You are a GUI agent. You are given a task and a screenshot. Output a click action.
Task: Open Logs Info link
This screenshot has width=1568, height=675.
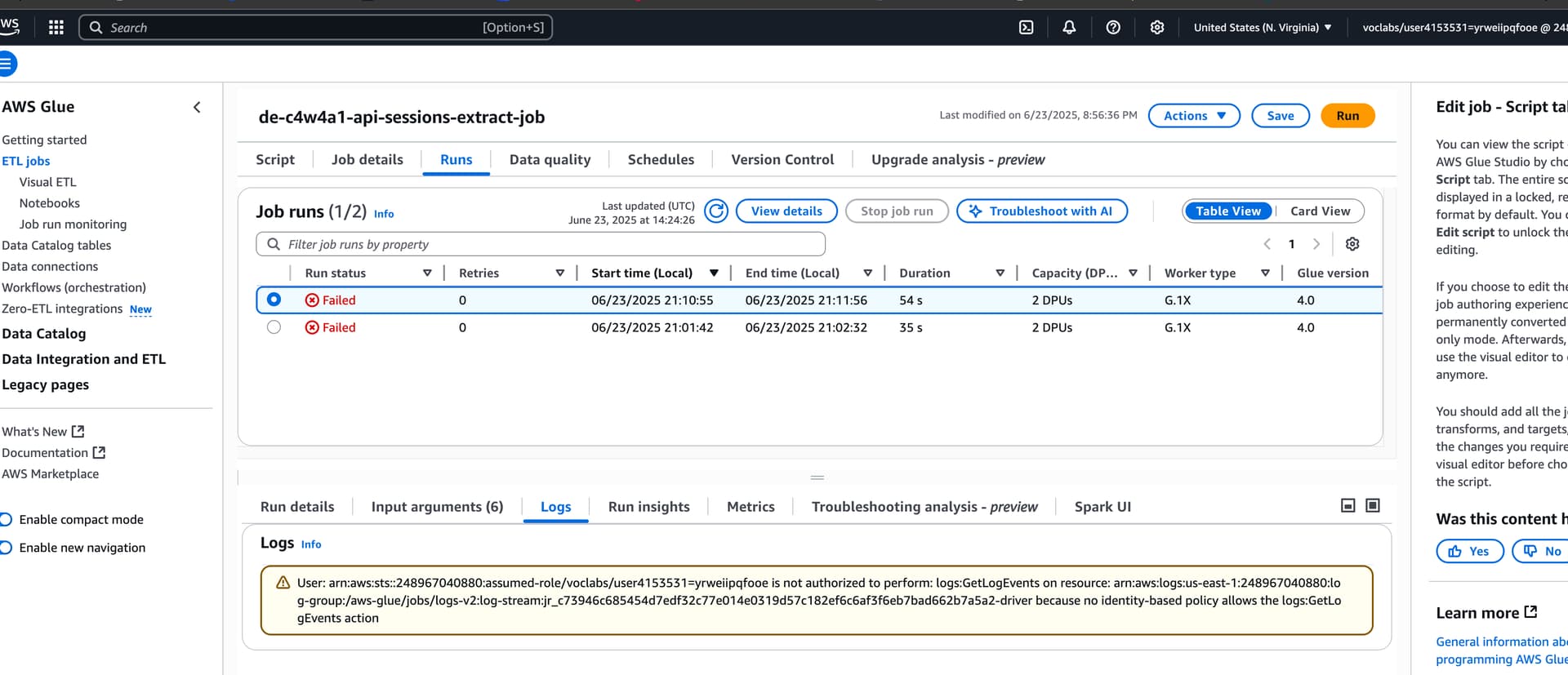[311, 544]
